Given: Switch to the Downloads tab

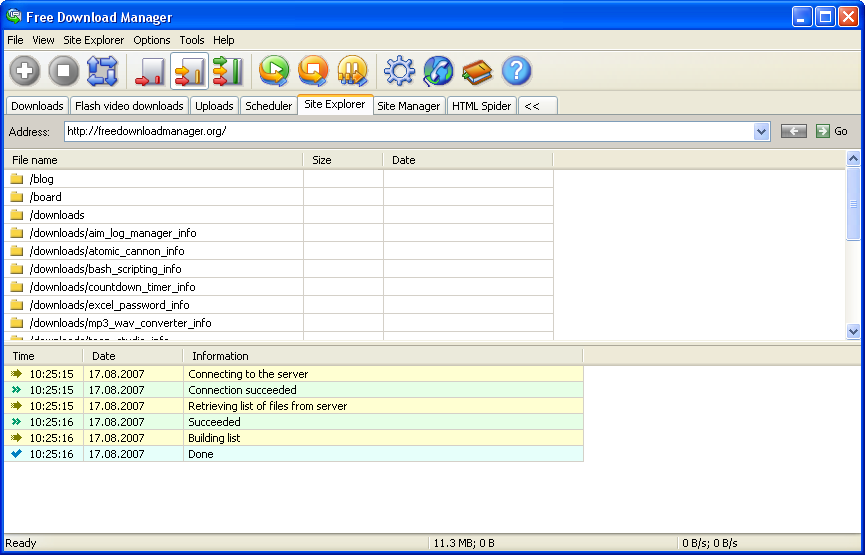Looking at the screenshot, I should [x=37, y=105].
